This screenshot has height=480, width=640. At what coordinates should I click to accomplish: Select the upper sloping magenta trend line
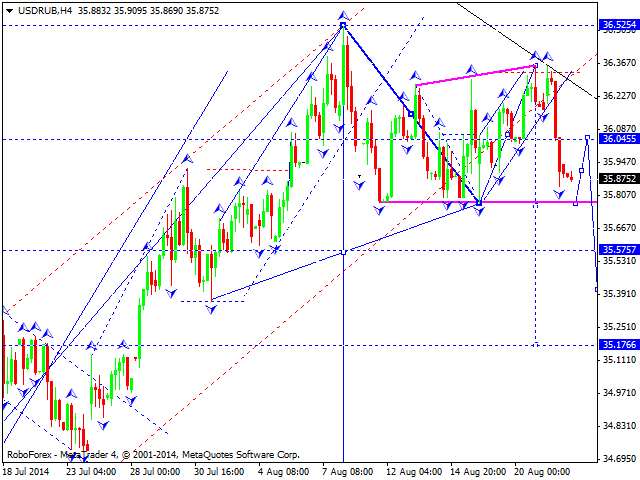coord(476,75)
